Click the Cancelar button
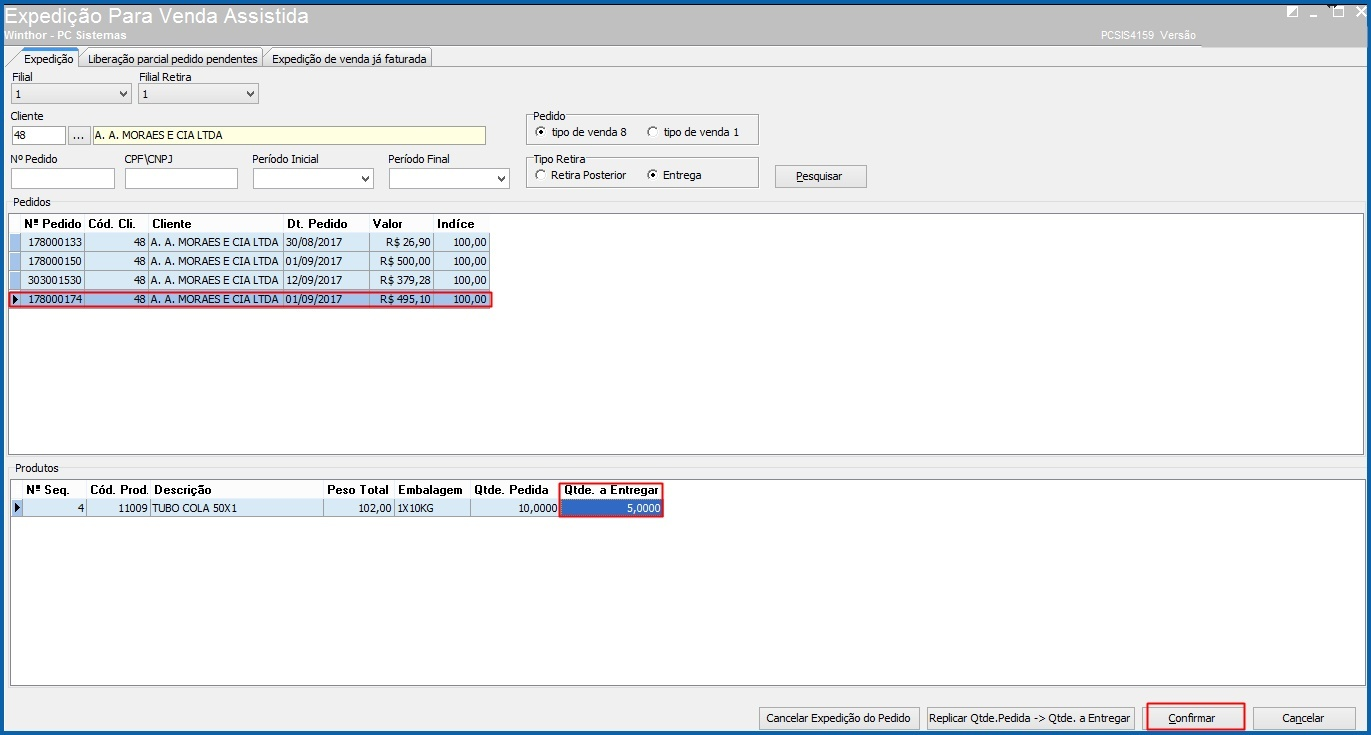This screenshot has width=1371, height=735. [1303, 718]
